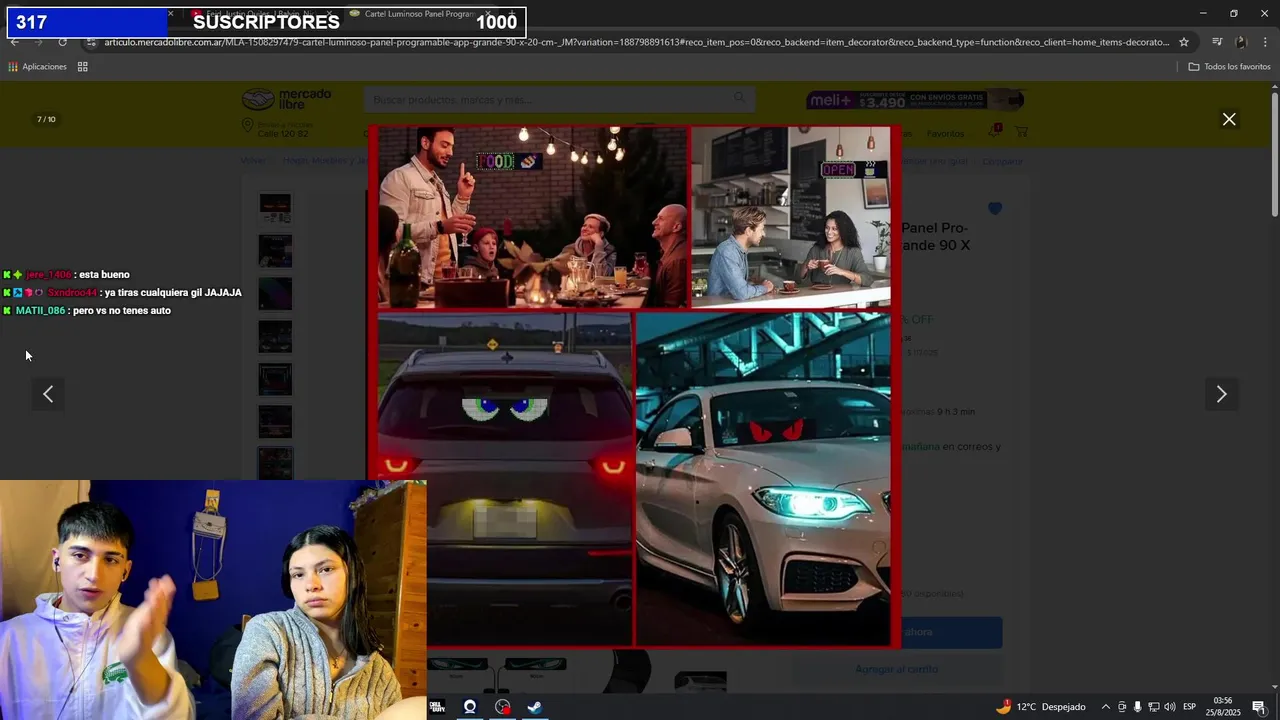Select the address bar URL
The height and width of the screenshot is (720, 1280).
(x=636, y=42)
